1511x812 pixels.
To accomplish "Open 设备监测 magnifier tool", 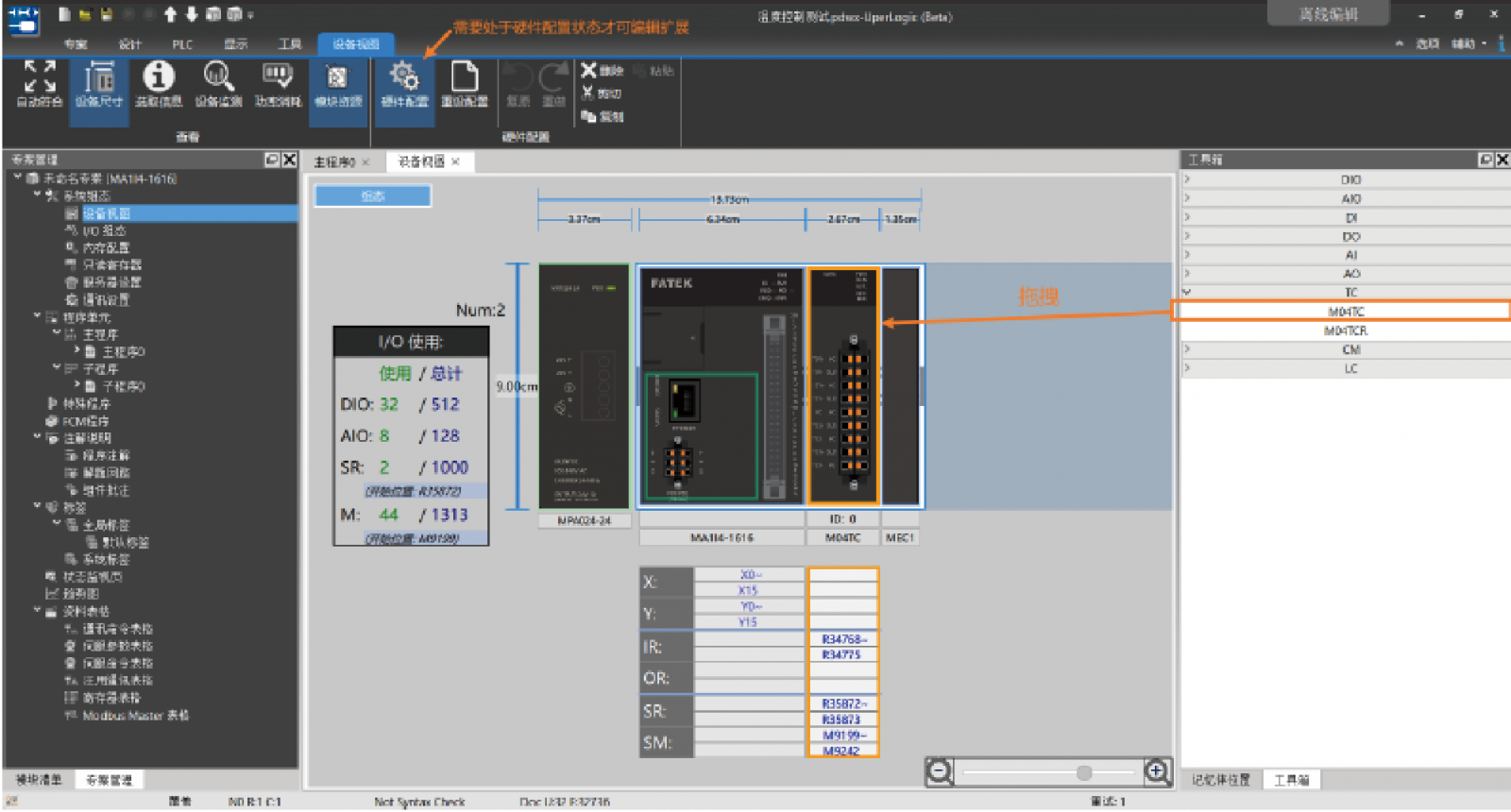I will pos(218,77).
